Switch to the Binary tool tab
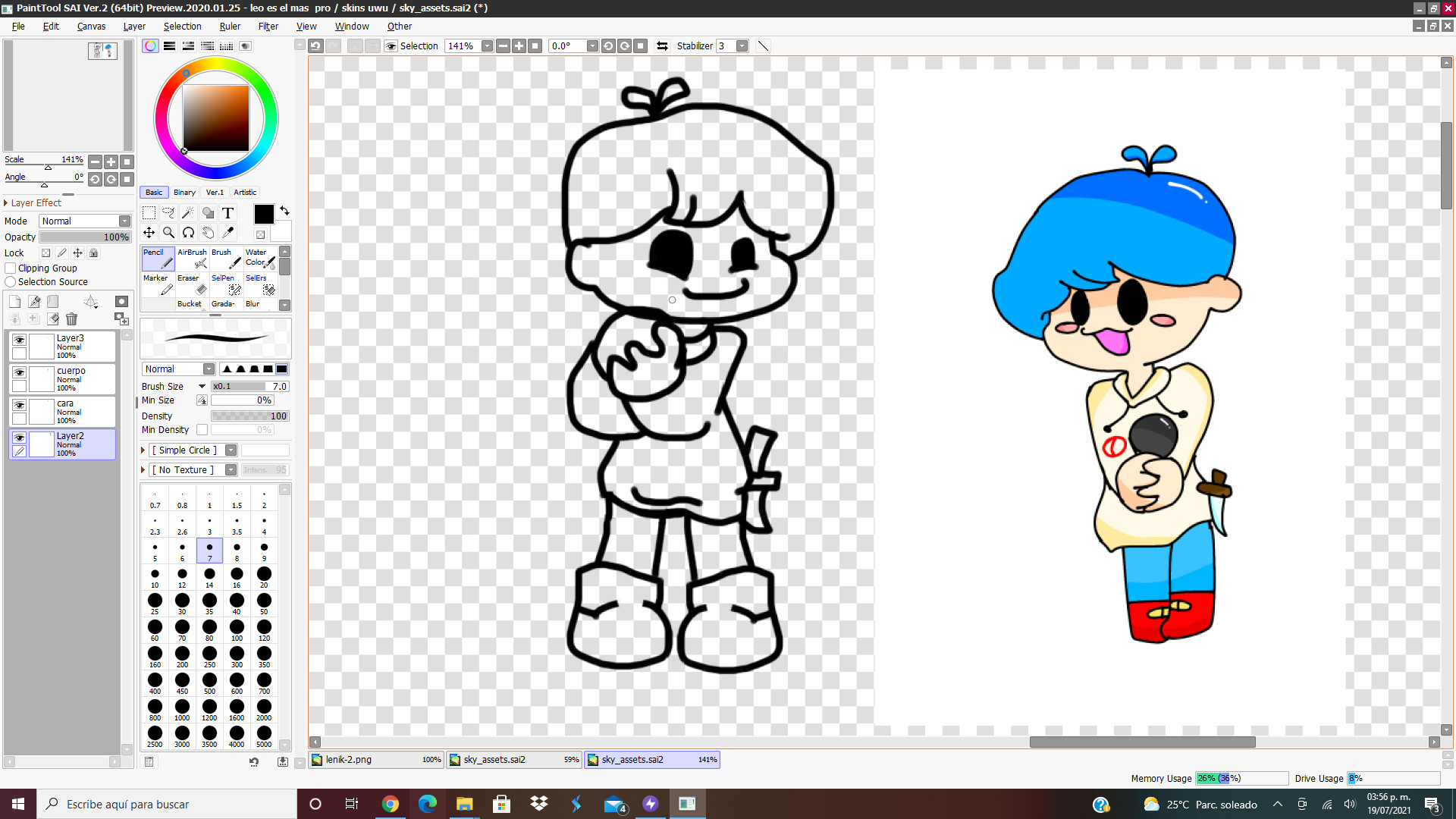Viewport: 1456px width, 819px height. click(x=184, y=193)
